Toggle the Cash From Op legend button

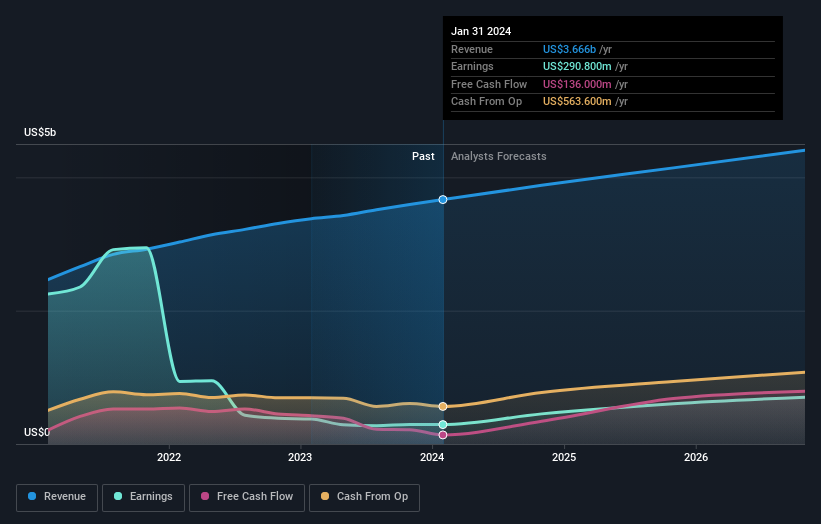[364, 497]
